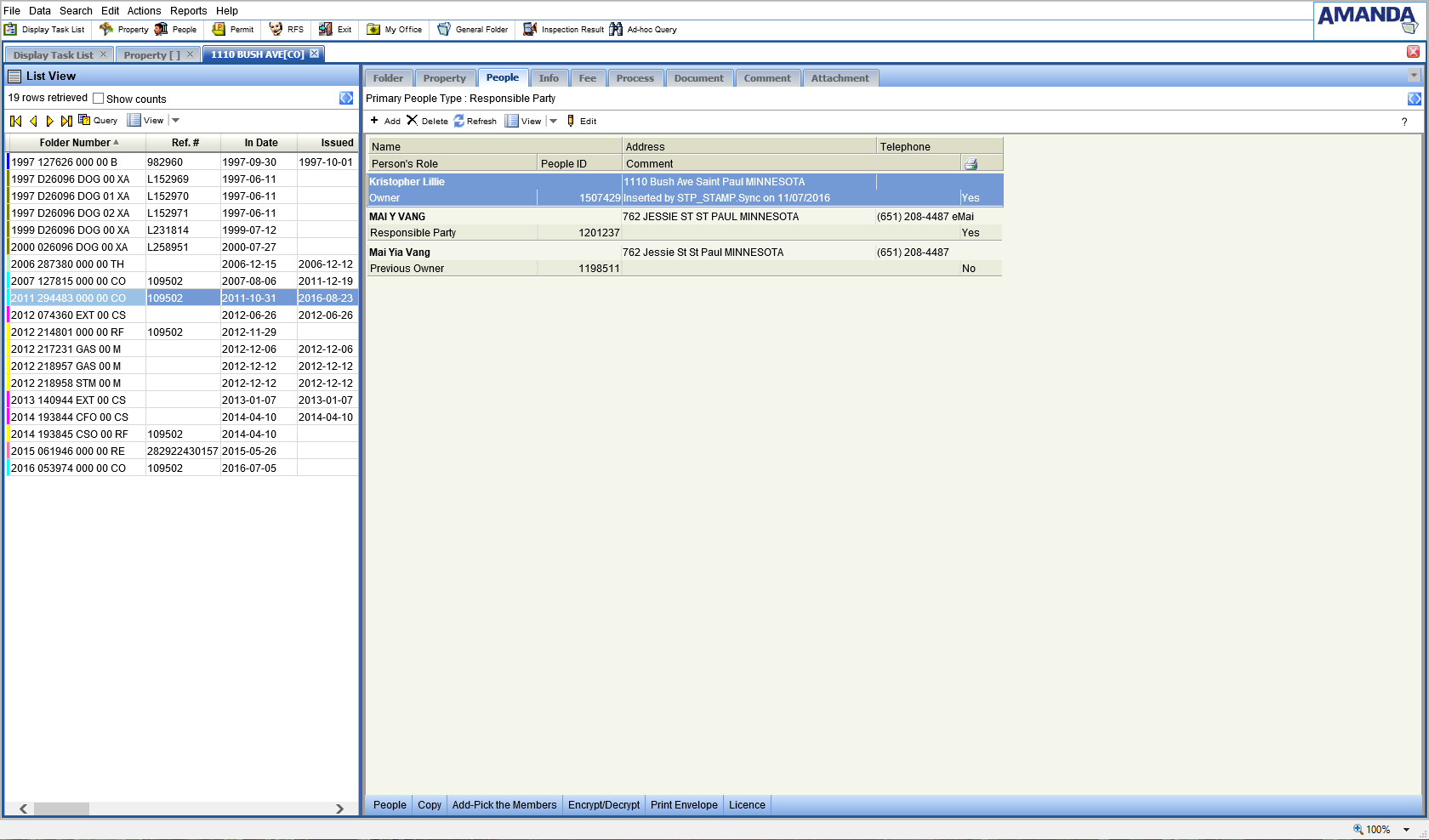1429x840 pixels.
Task: Click the Inspection Result icon
Action: (530, 29)
